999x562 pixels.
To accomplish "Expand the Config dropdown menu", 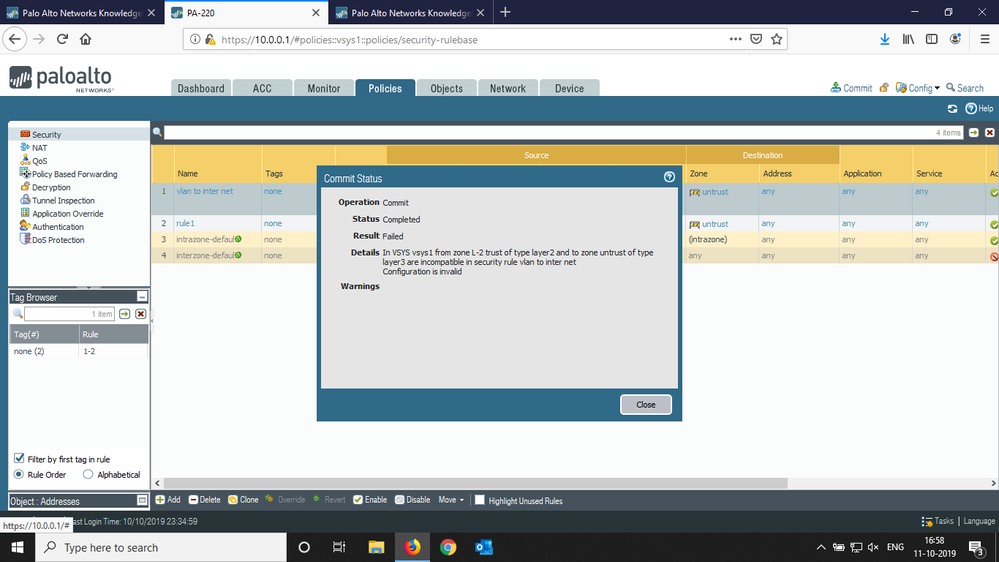I will (x=917, y=88).
